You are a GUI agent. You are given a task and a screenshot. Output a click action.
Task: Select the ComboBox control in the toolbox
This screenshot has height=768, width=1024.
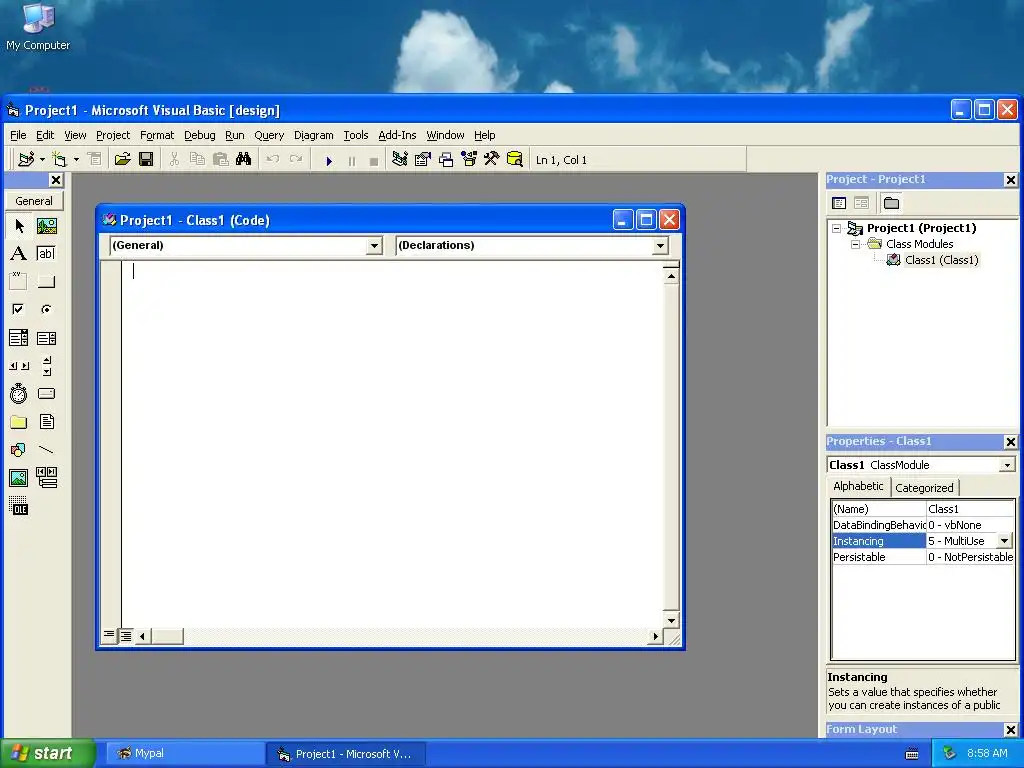pyautogui.click(x=19, y=338)
